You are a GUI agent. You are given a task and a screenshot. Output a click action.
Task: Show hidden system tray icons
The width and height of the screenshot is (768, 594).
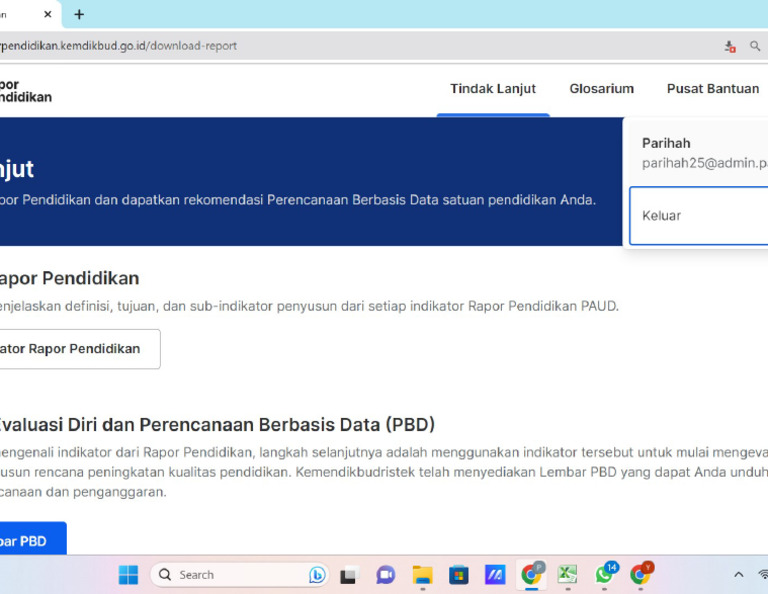[739, 575]
